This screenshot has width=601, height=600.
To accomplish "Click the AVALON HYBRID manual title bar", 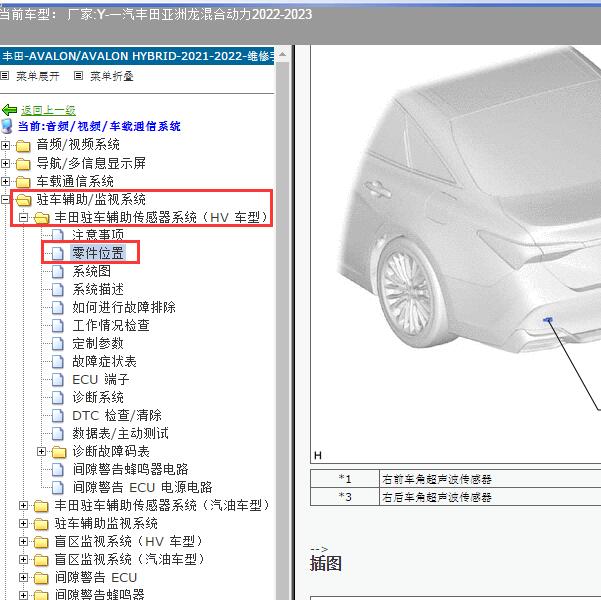I will (x=137, y=56).
